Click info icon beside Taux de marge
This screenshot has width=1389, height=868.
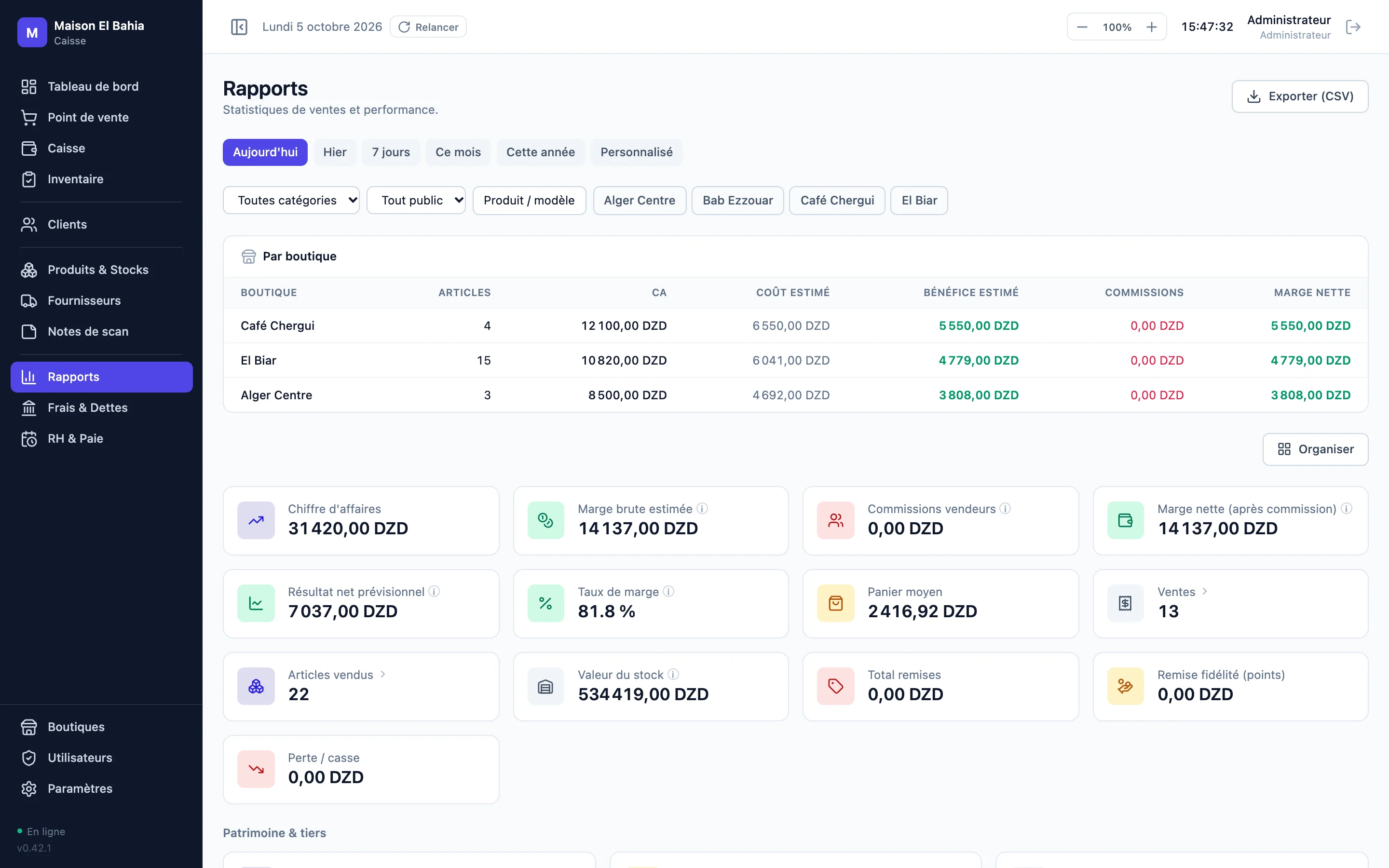click(x=668, y=591)
